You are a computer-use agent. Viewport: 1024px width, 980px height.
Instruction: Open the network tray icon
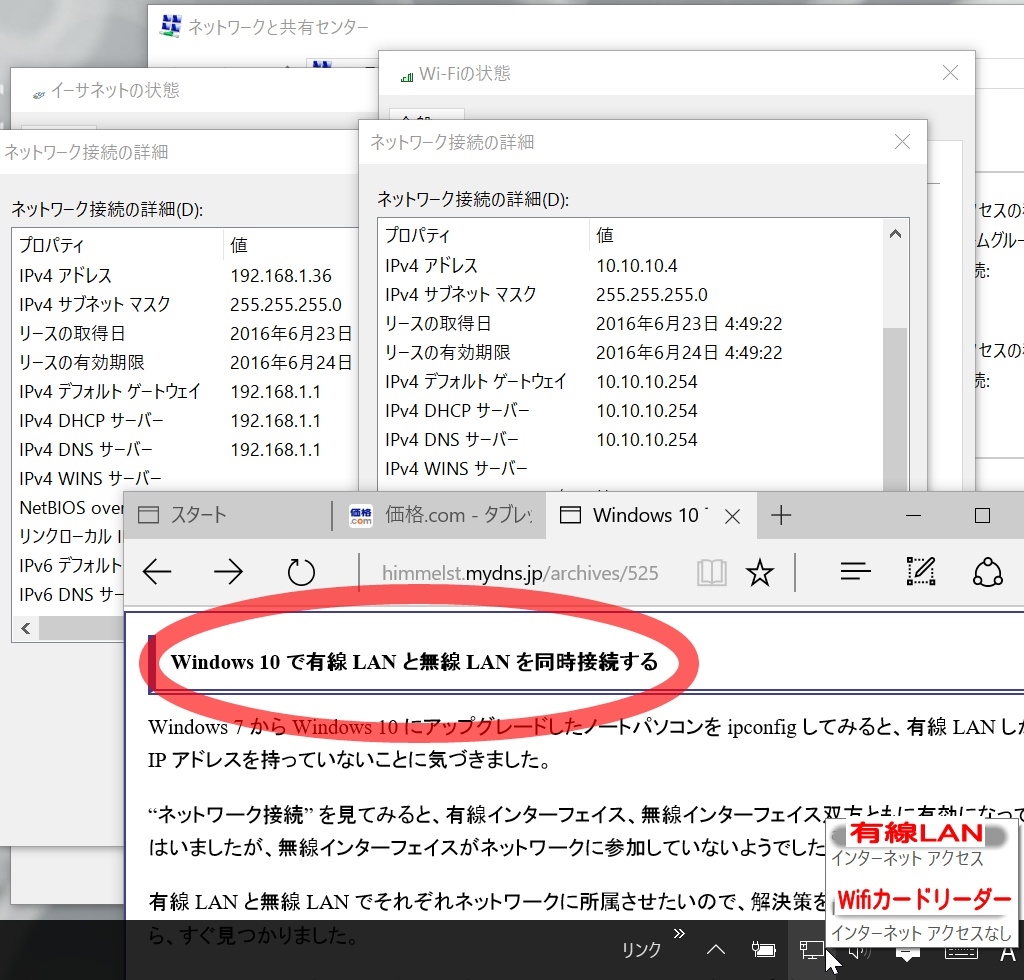(811, 950)
